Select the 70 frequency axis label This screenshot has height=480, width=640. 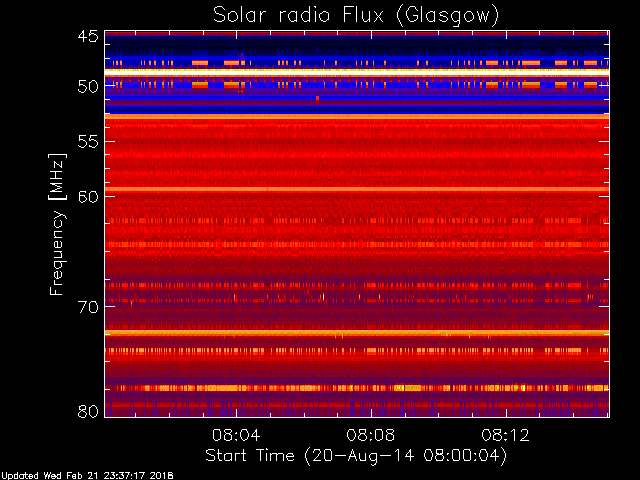(88, 307)
